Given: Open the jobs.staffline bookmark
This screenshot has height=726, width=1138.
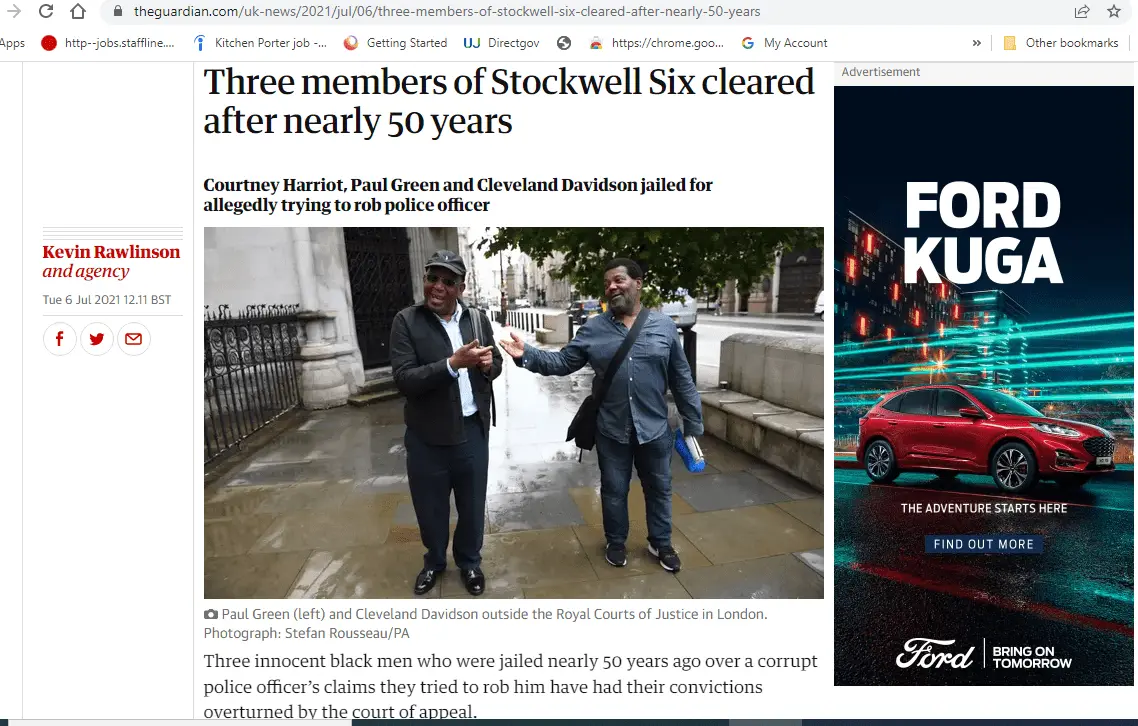Looking at the screenshot, I should click(108, 43).
